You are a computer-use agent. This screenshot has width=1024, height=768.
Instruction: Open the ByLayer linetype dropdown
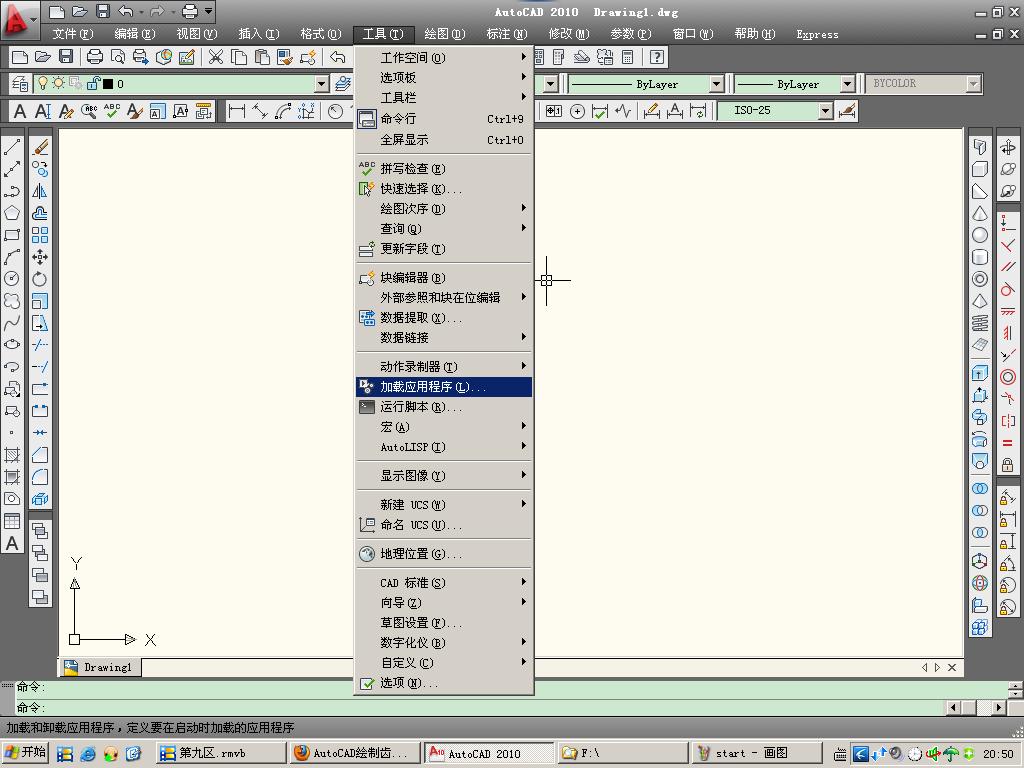(x=716, y=84)
